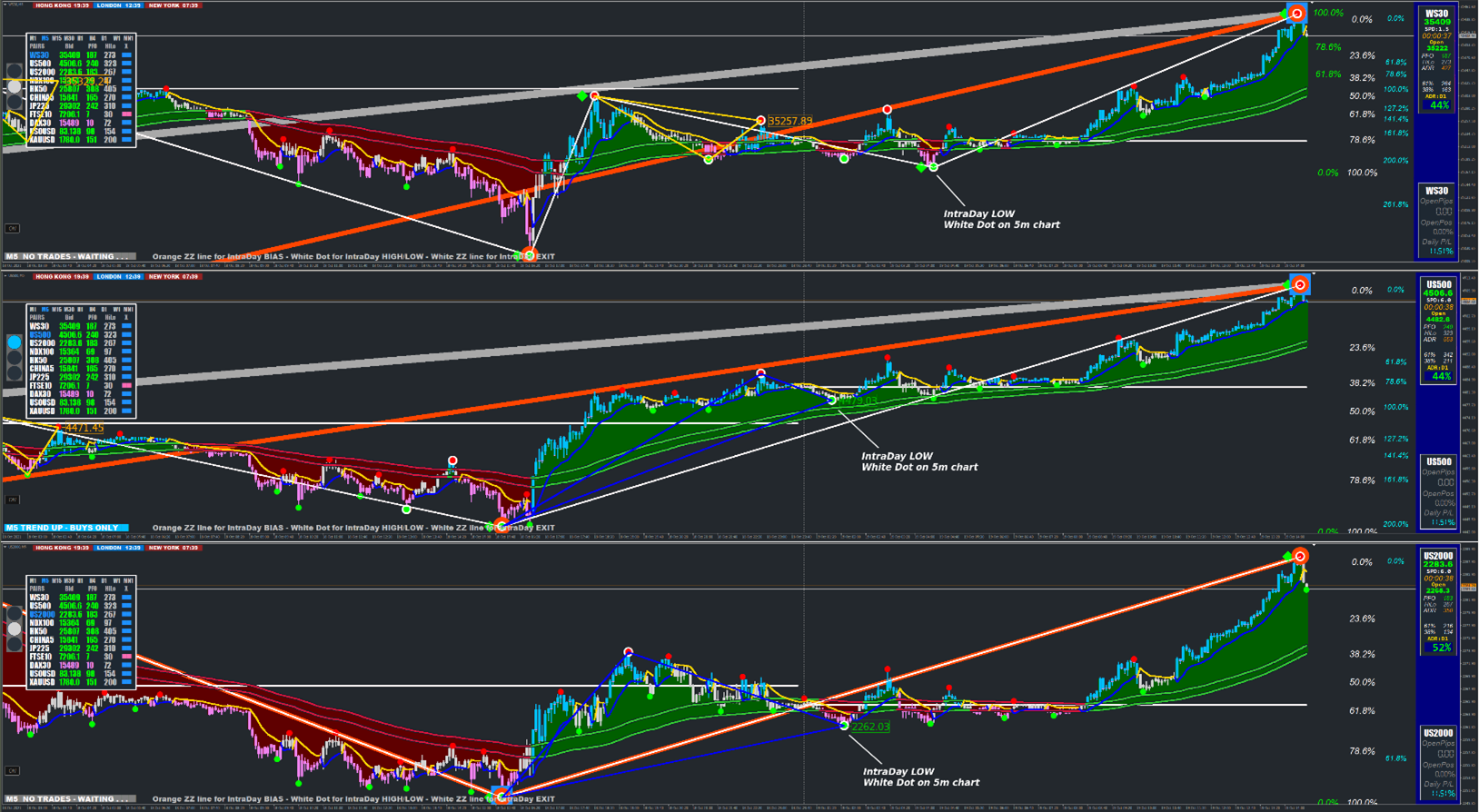Click the circled low marker at the US2000 chart bottom
The width and height of the screenshot is (1479, 812).
(x=501, y=797)
